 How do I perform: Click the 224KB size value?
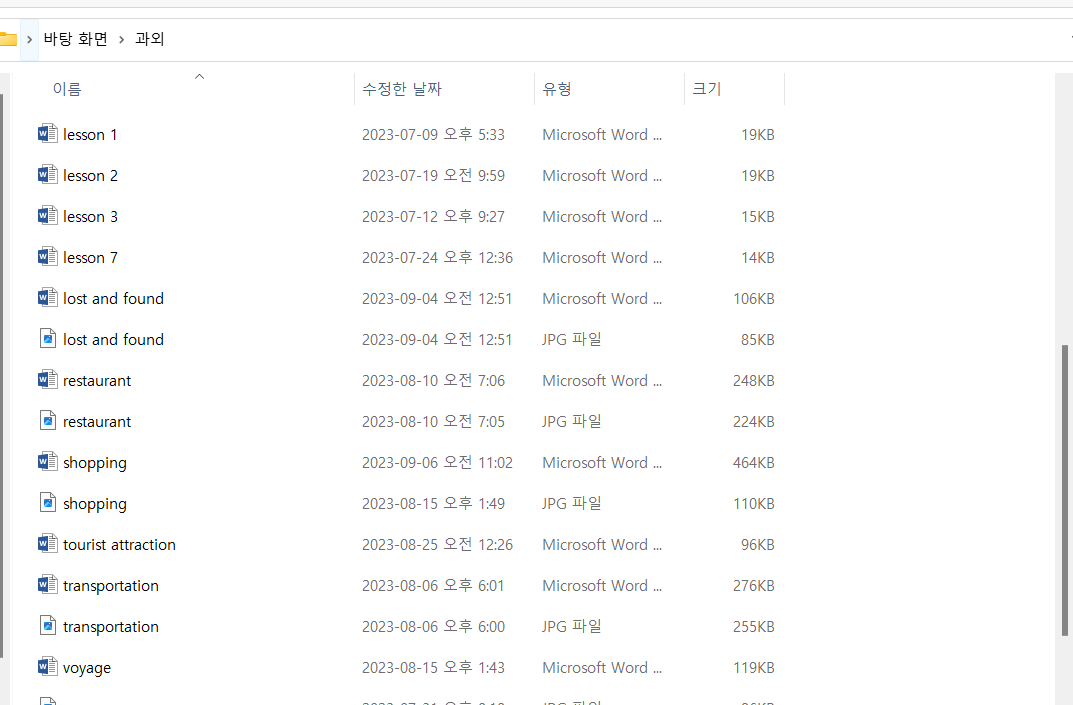pos(753,422)
